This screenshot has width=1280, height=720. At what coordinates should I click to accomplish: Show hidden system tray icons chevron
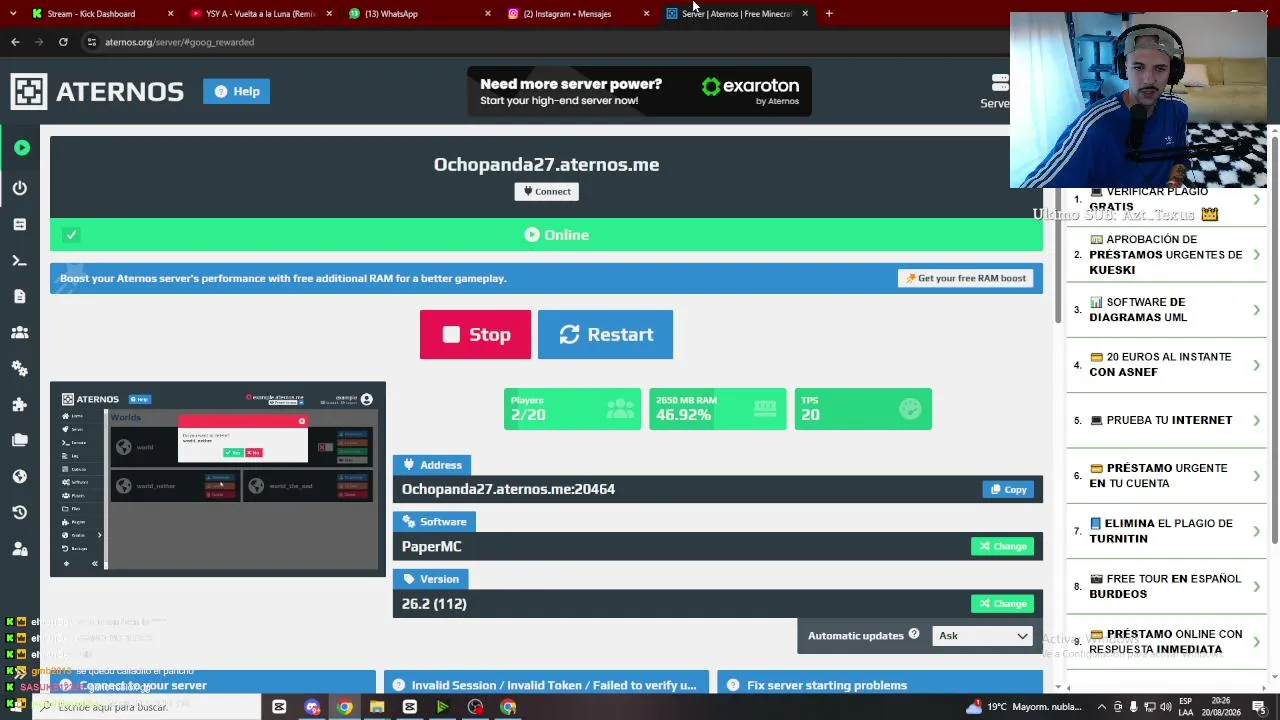pyautogui.click(x=1101, y=707)
